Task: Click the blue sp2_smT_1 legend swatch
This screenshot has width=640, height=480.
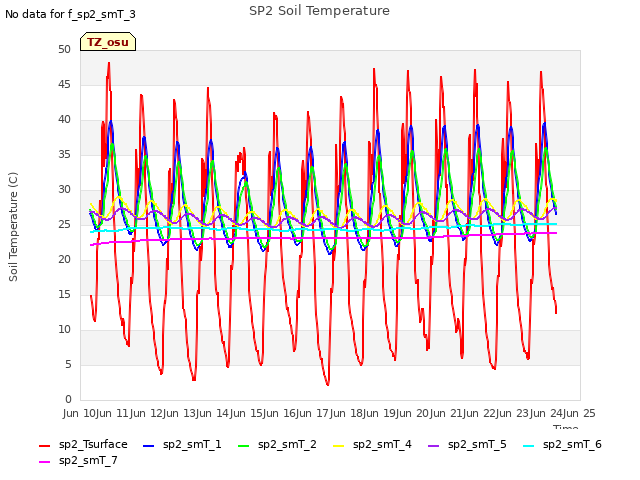Action: pyautogui.click(x=149, y=446)
